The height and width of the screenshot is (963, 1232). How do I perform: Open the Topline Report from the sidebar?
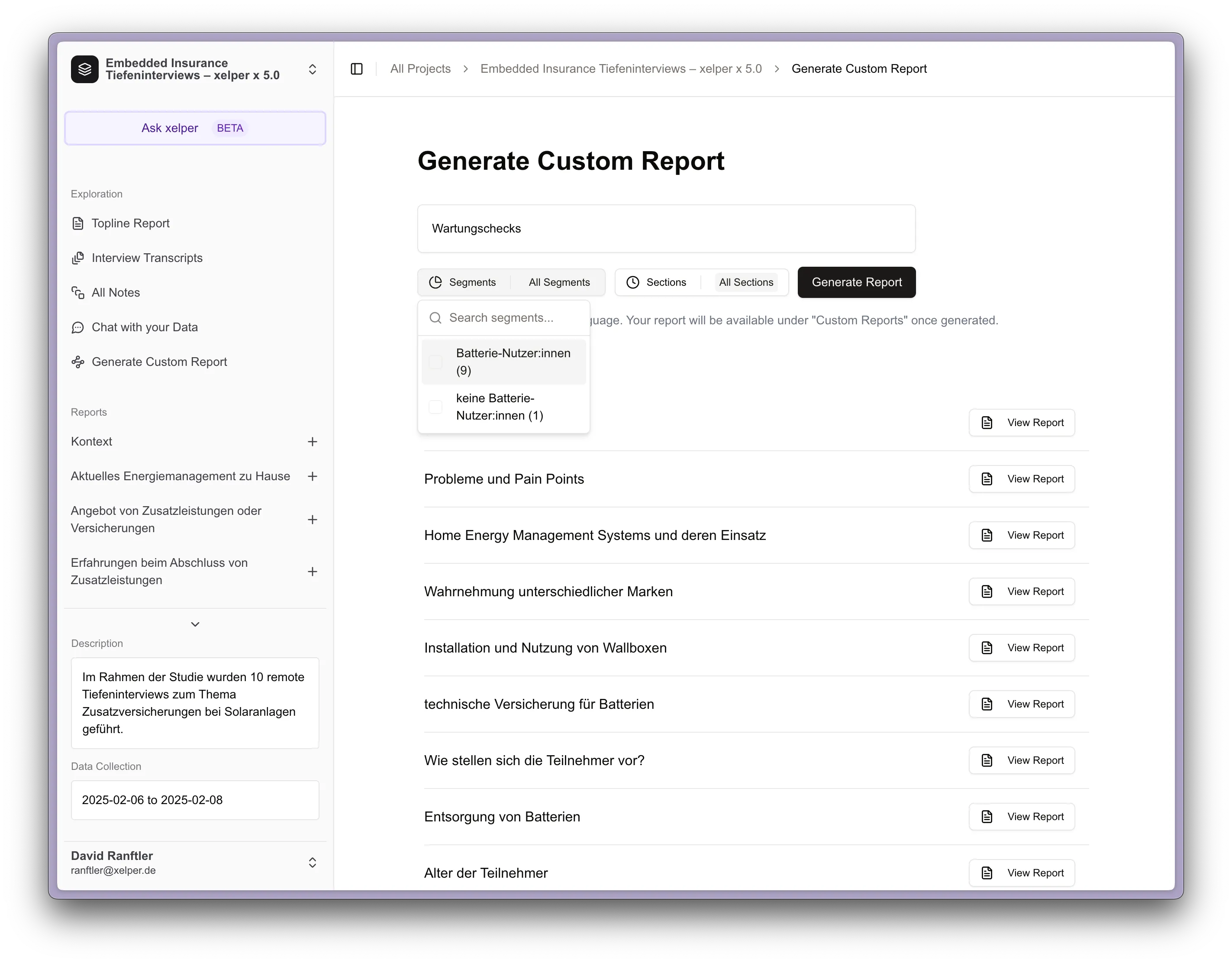click(x=130, y=223)
